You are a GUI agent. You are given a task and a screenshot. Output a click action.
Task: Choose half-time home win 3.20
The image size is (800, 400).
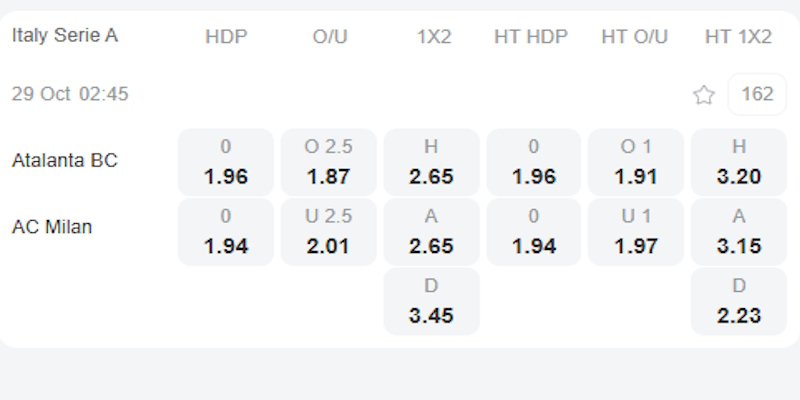pos(739,162)
